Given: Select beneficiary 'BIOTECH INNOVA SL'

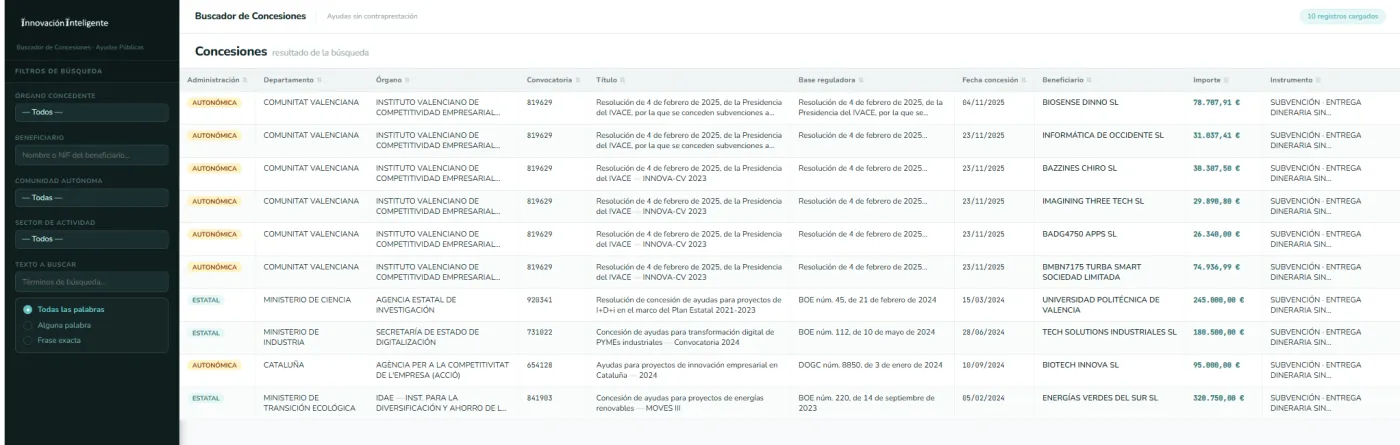Looking at the screenshot, I should 1080,365.
